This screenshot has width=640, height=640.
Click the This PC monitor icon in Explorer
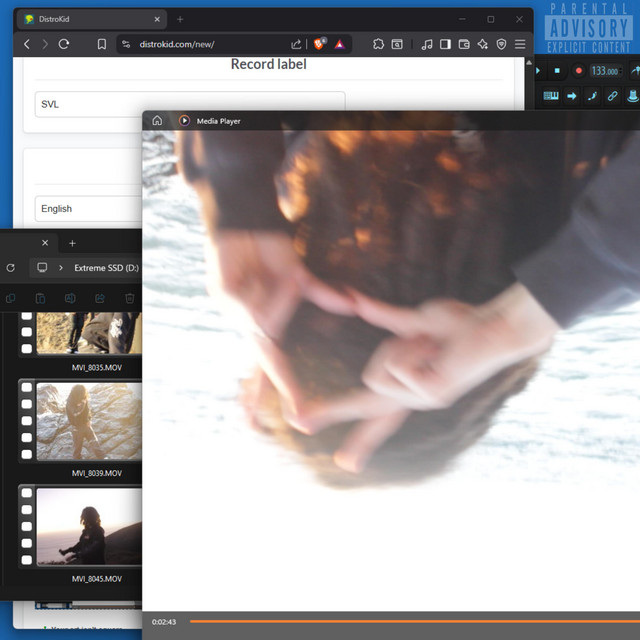[x=42, y=267]
